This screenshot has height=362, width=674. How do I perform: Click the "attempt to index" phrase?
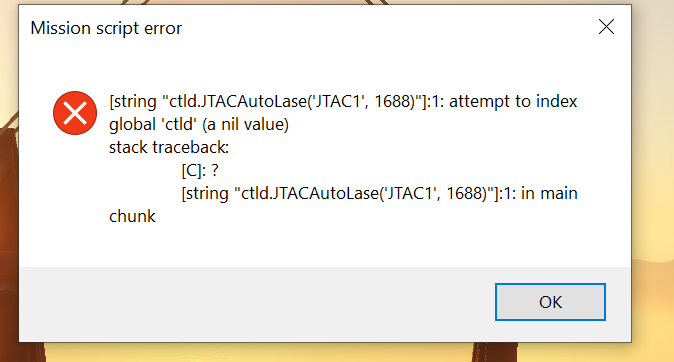pos(513,102)
